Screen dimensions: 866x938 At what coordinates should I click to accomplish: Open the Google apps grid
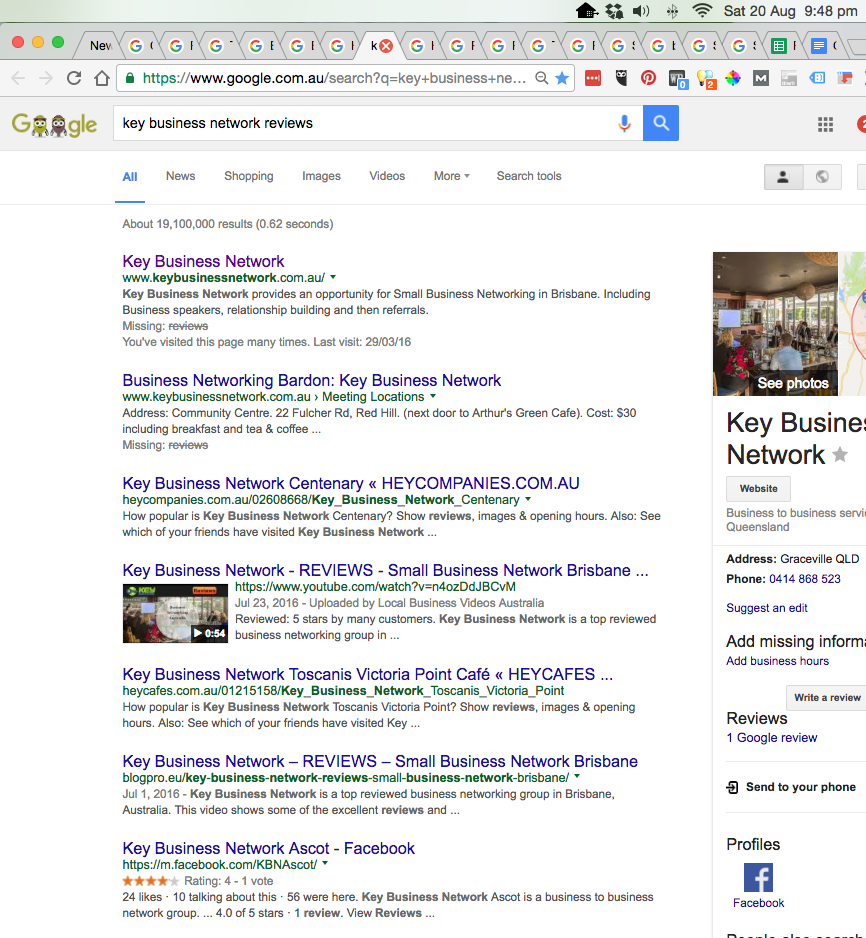825,124
